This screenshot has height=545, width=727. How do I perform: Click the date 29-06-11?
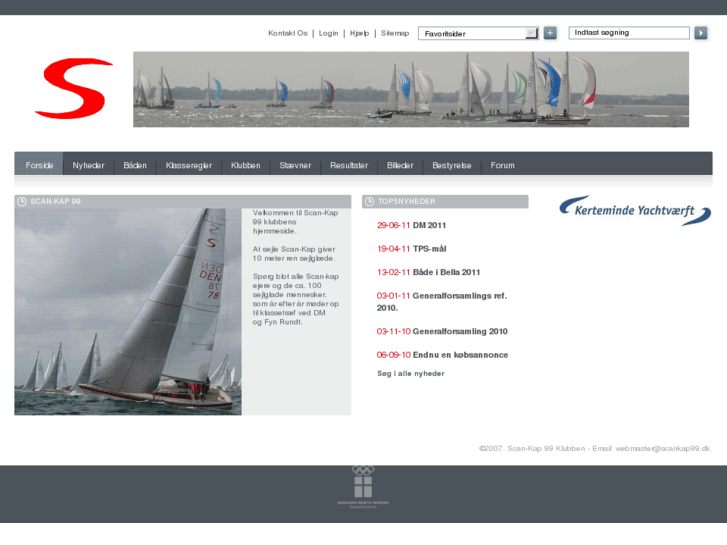(x=393, y=225)
